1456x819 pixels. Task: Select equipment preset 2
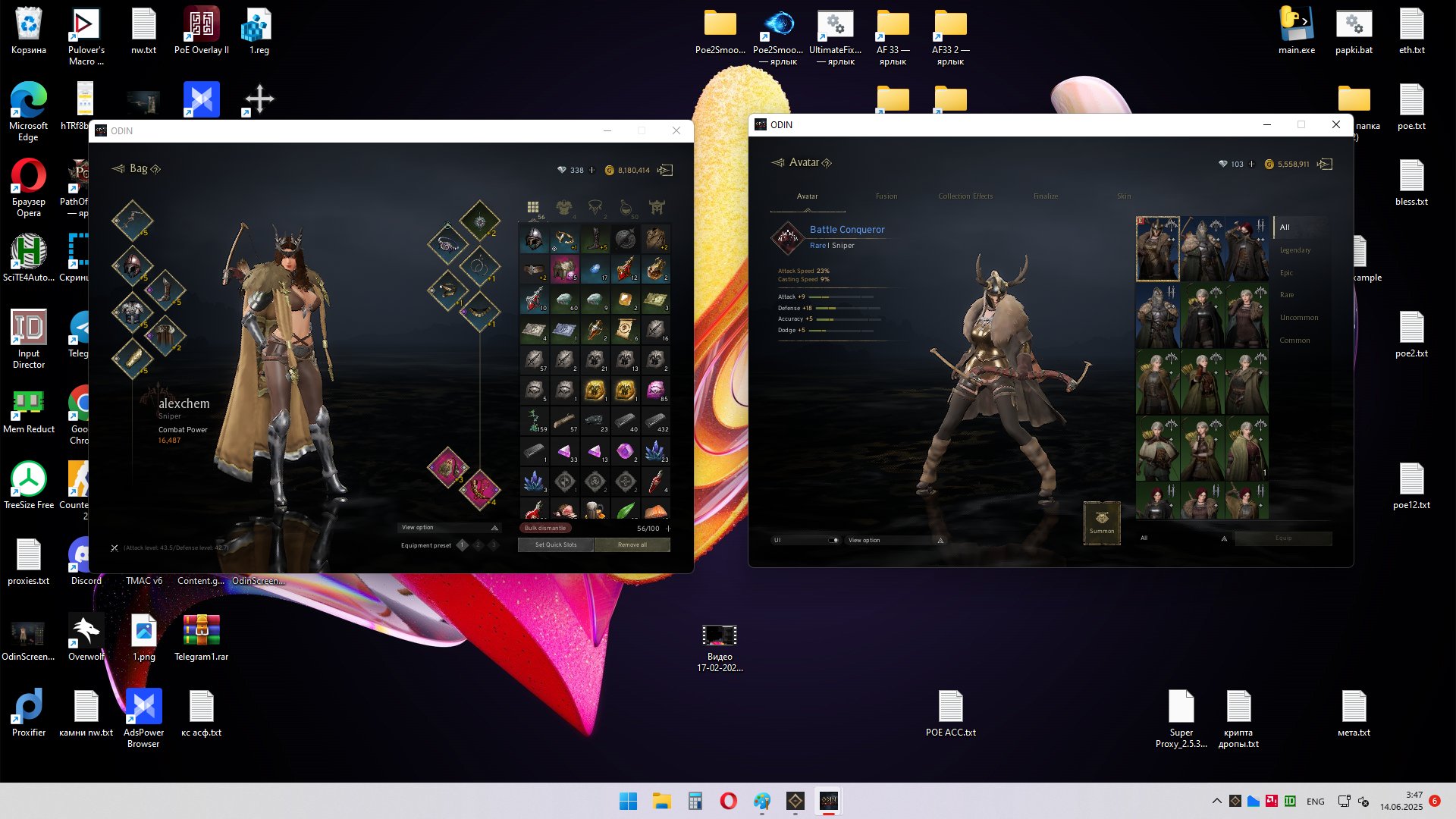click(x=478, y=545)
